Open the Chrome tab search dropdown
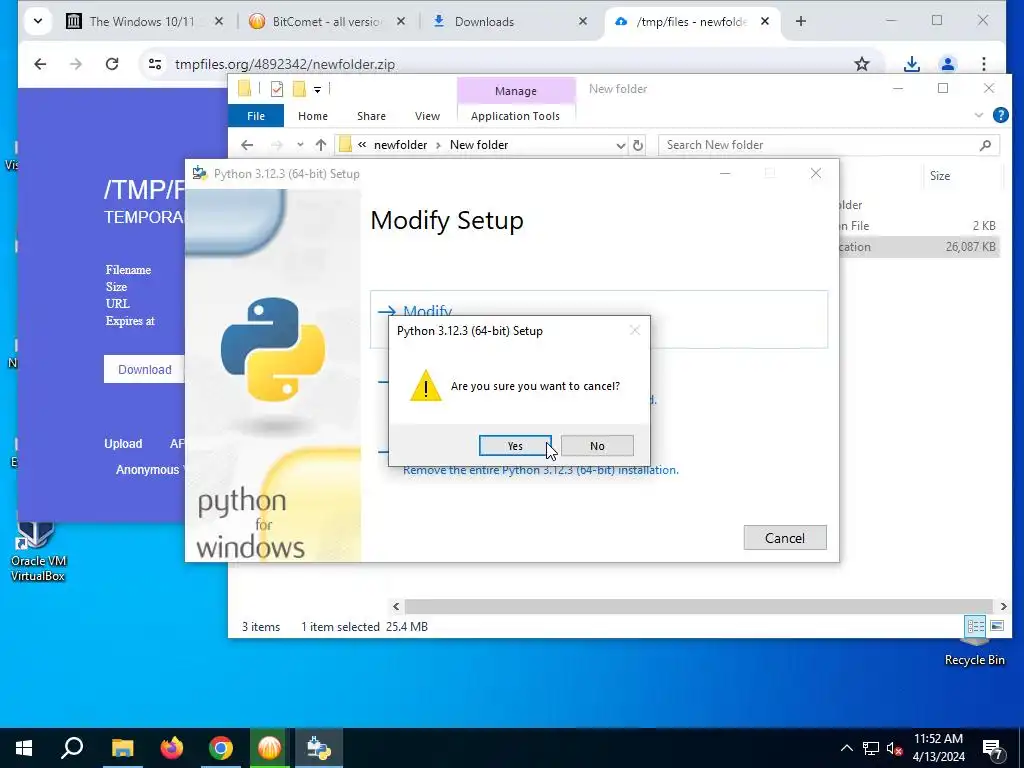 [x=38, y=22]
